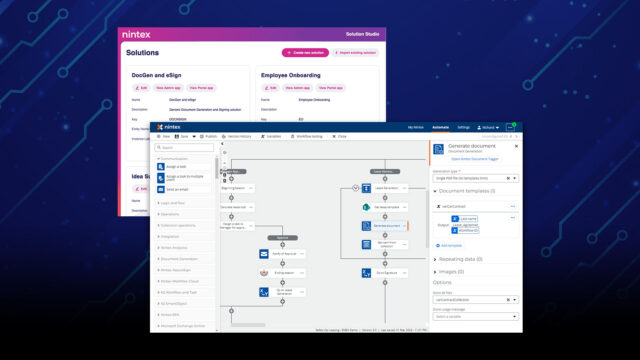640x360 pixels.
Task: Click the Save icon in the workflow toolbar
Action: (x=177, y=136)
